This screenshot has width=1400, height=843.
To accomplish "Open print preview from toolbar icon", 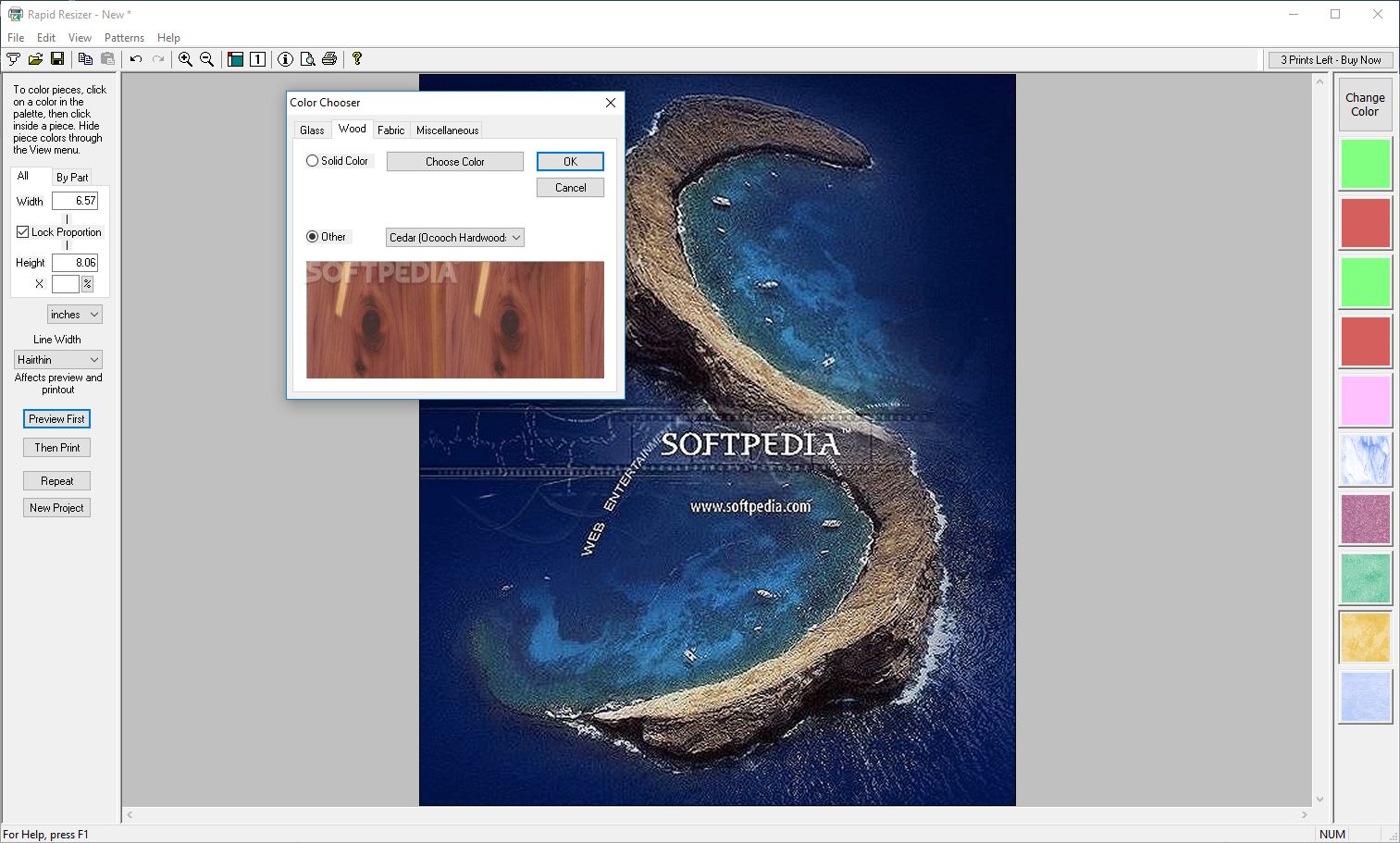I will pyautogui.click(x=307, y=59).
